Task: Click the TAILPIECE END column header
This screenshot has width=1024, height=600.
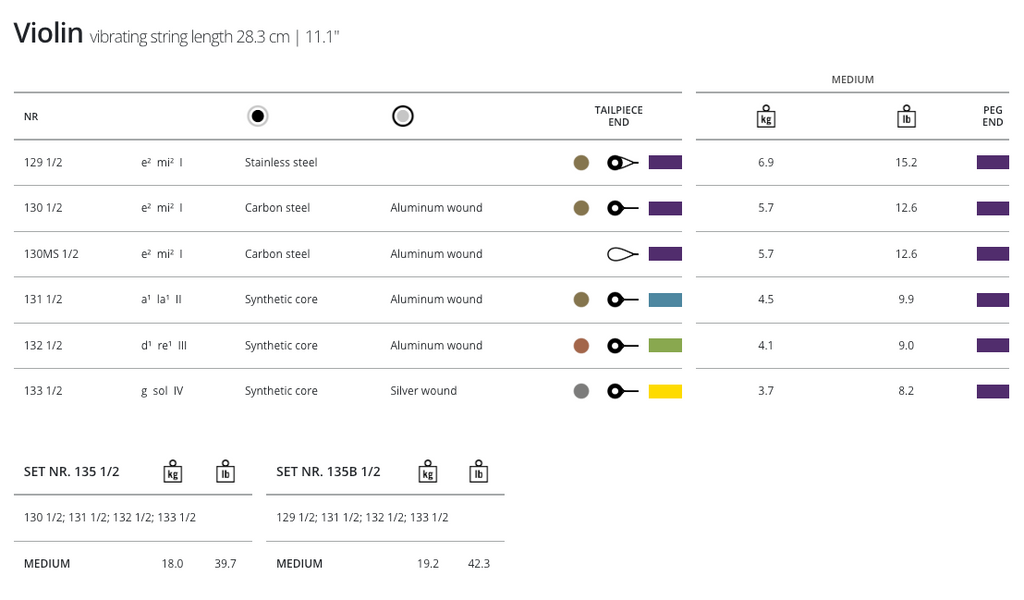Action: pos(618,116)
